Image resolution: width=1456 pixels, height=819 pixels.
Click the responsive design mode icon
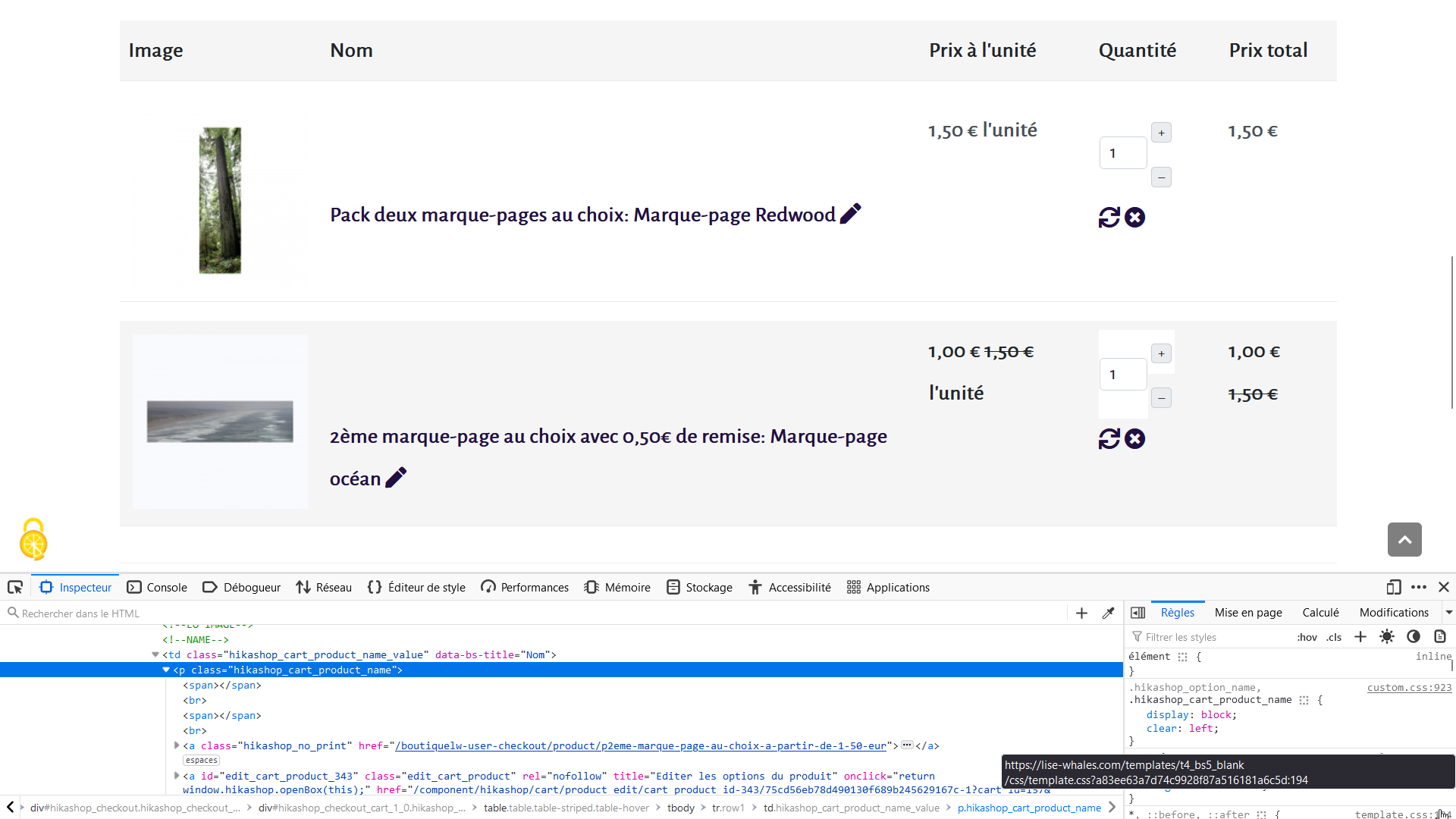(x=1393, y=588)
